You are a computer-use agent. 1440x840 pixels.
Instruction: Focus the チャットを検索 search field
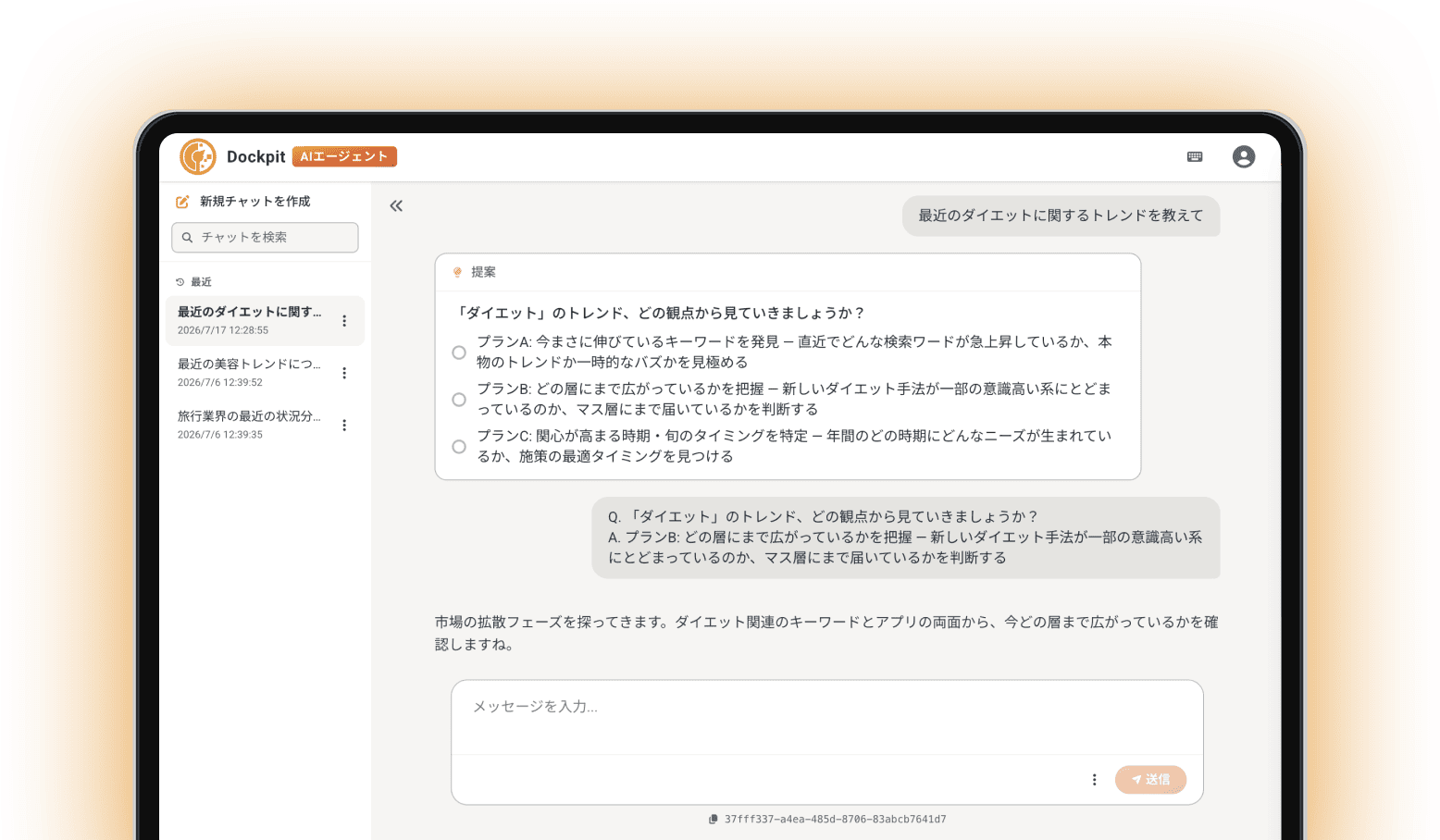point(265,237)
